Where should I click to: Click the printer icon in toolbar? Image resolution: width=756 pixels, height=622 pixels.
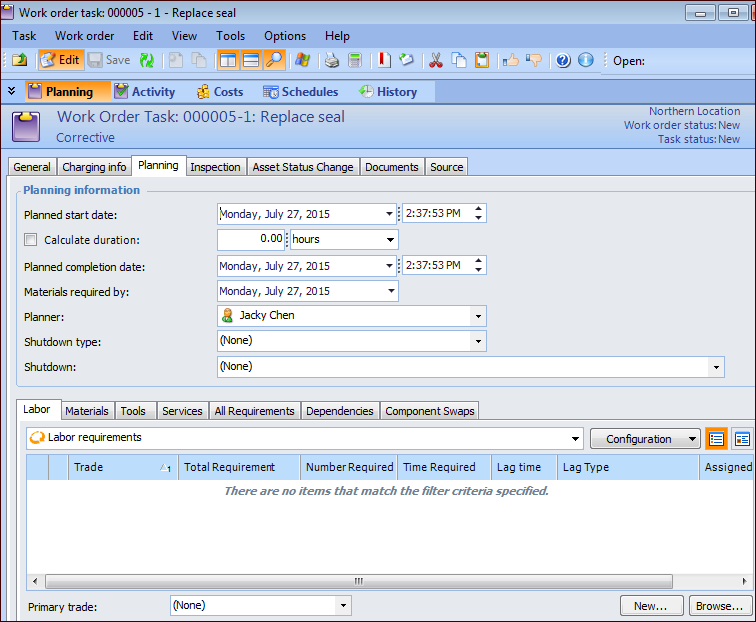click(332, 60)
